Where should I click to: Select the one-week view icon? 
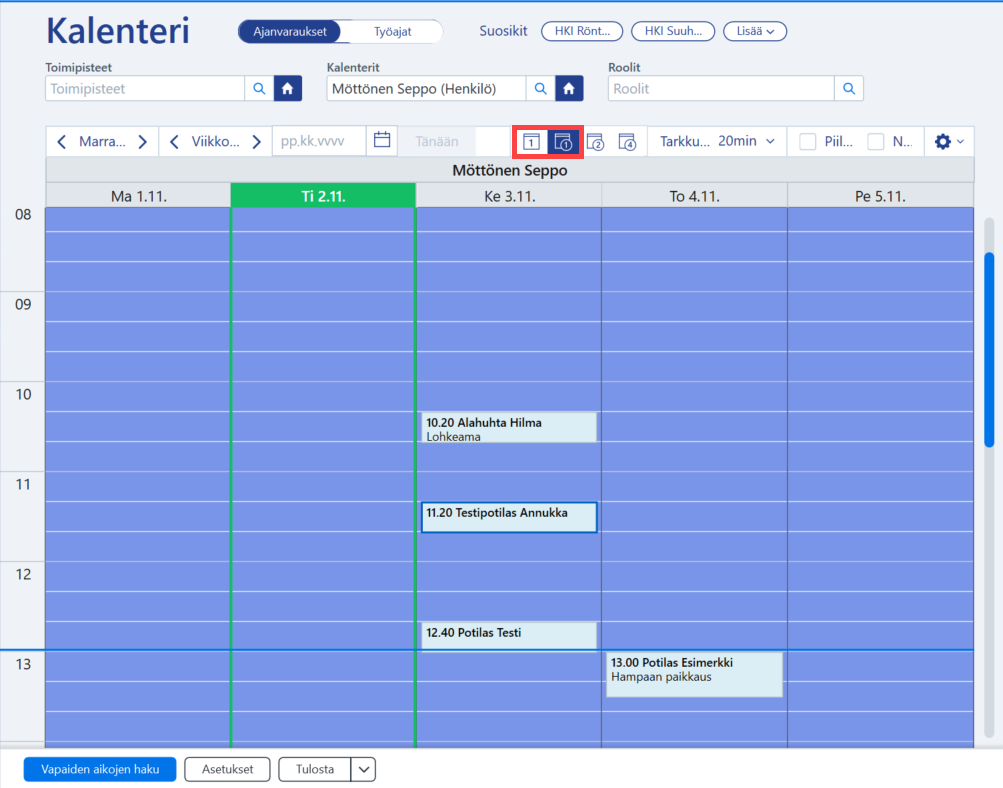click(x=563, y=141)
